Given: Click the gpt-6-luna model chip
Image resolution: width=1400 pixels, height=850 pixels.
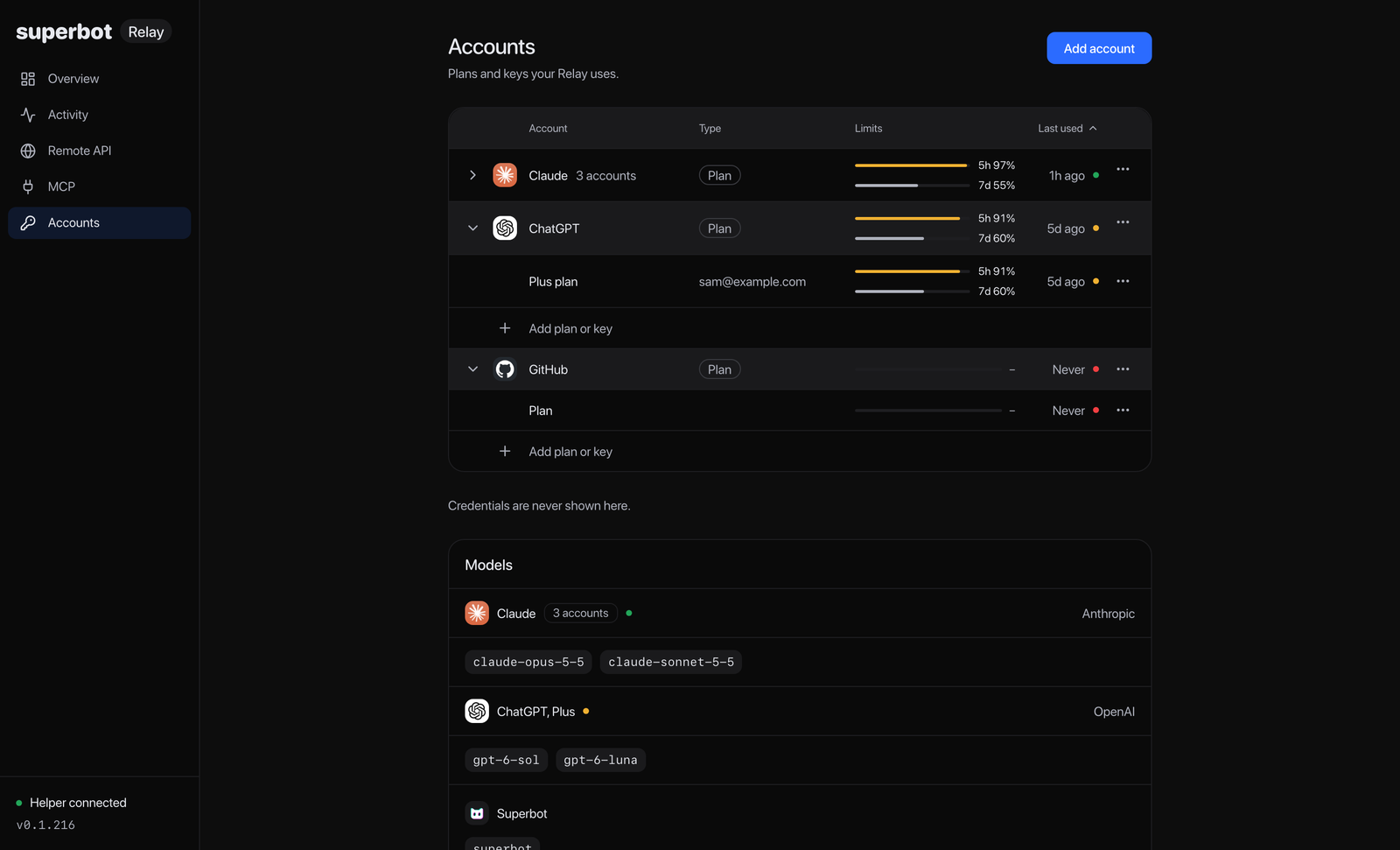Looking at the screenshot, I should click(x=600, y=760).
